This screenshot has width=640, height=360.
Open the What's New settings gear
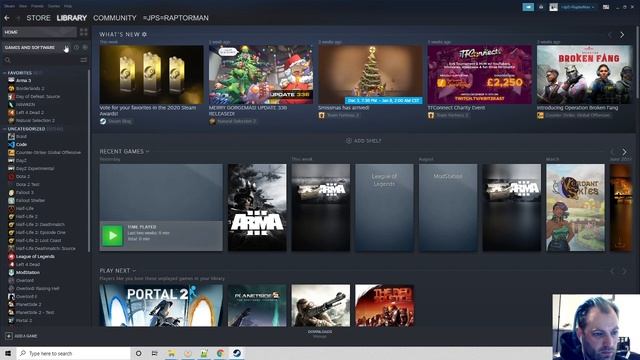point(144,35)
